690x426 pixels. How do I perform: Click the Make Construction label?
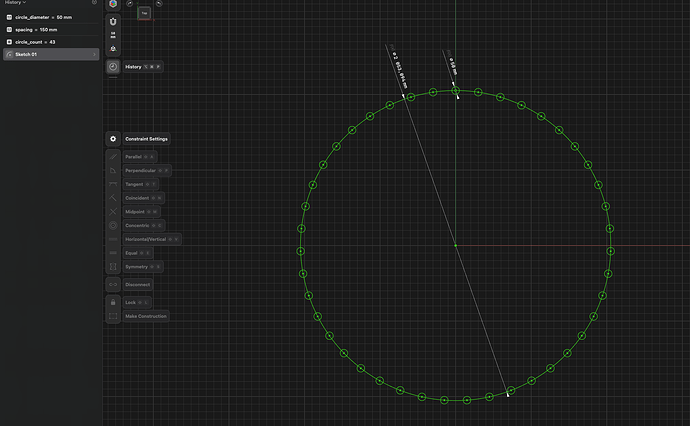pos(146,316)
